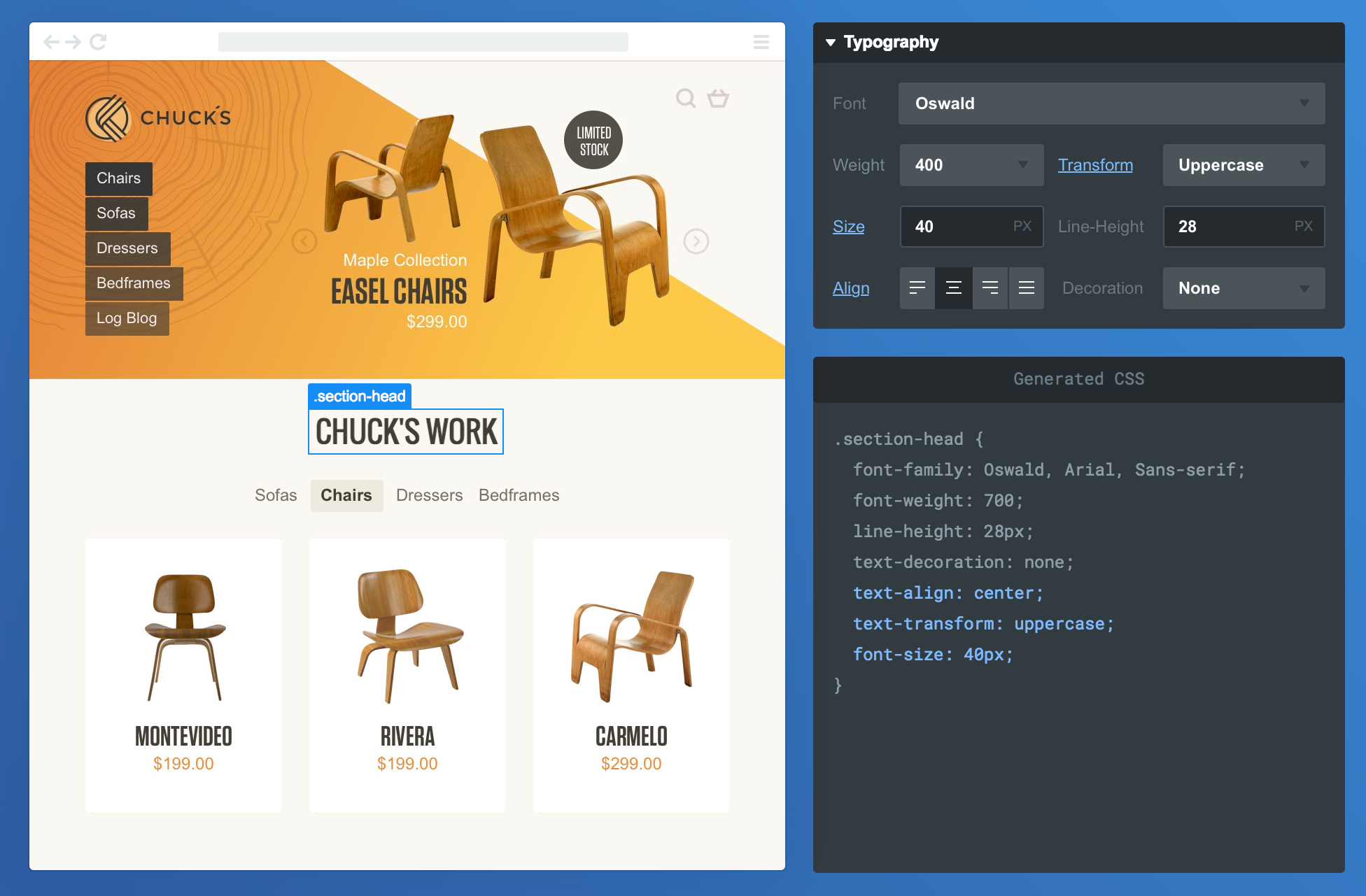The image size is (1366, 896).
Task: Click the Bedframes sidebar menu item
Action: (x=134, y=283)
